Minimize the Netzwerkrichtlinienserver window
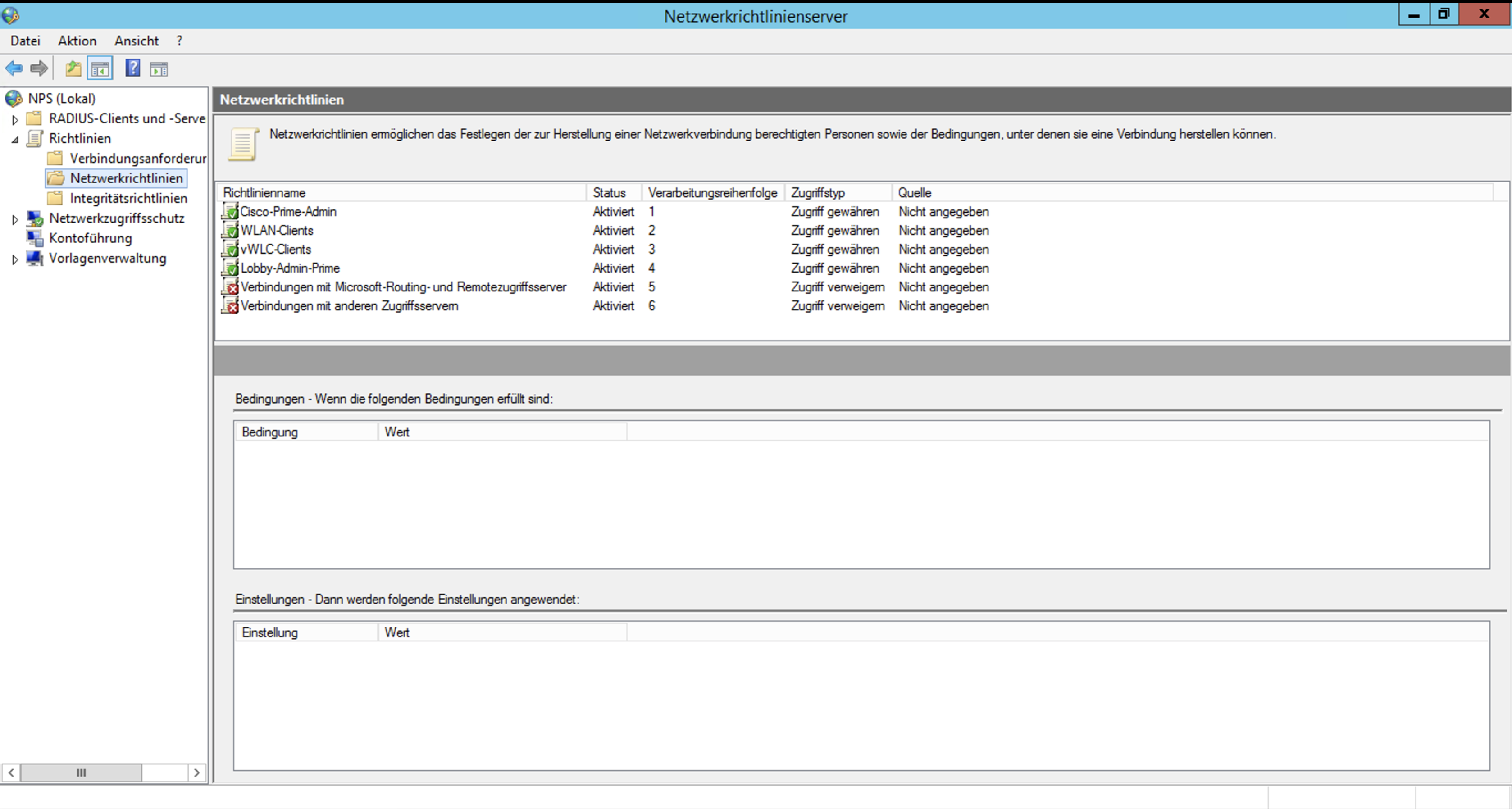 coord(1414,15)
